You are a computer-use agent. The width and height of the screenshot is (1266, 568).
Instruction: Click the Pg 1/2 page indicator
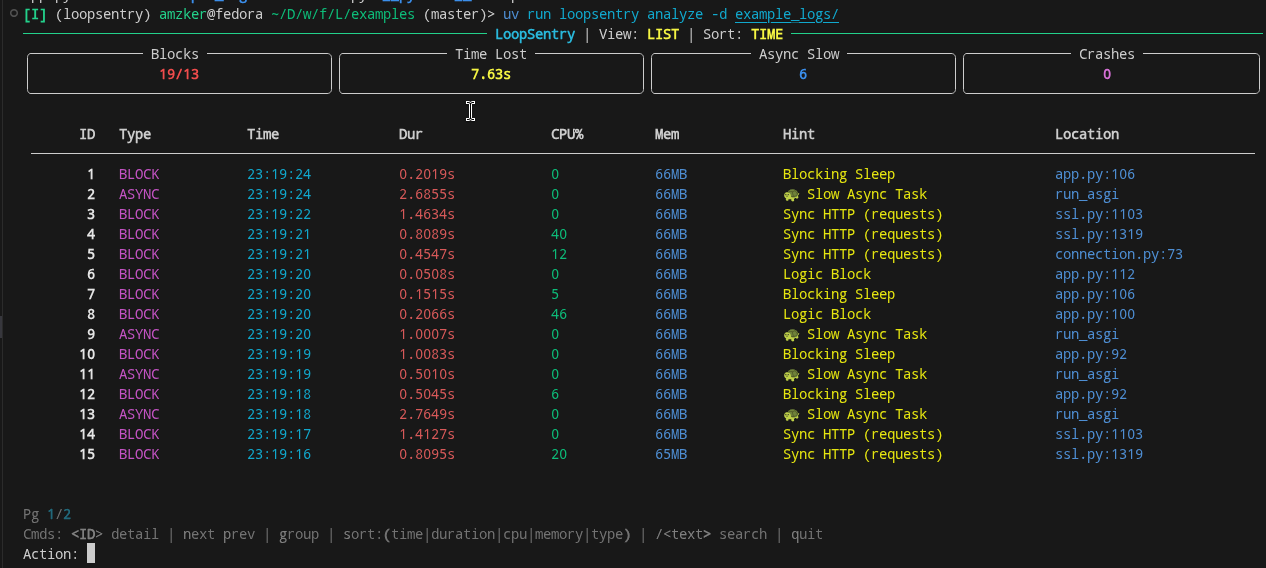coord(47,514)
